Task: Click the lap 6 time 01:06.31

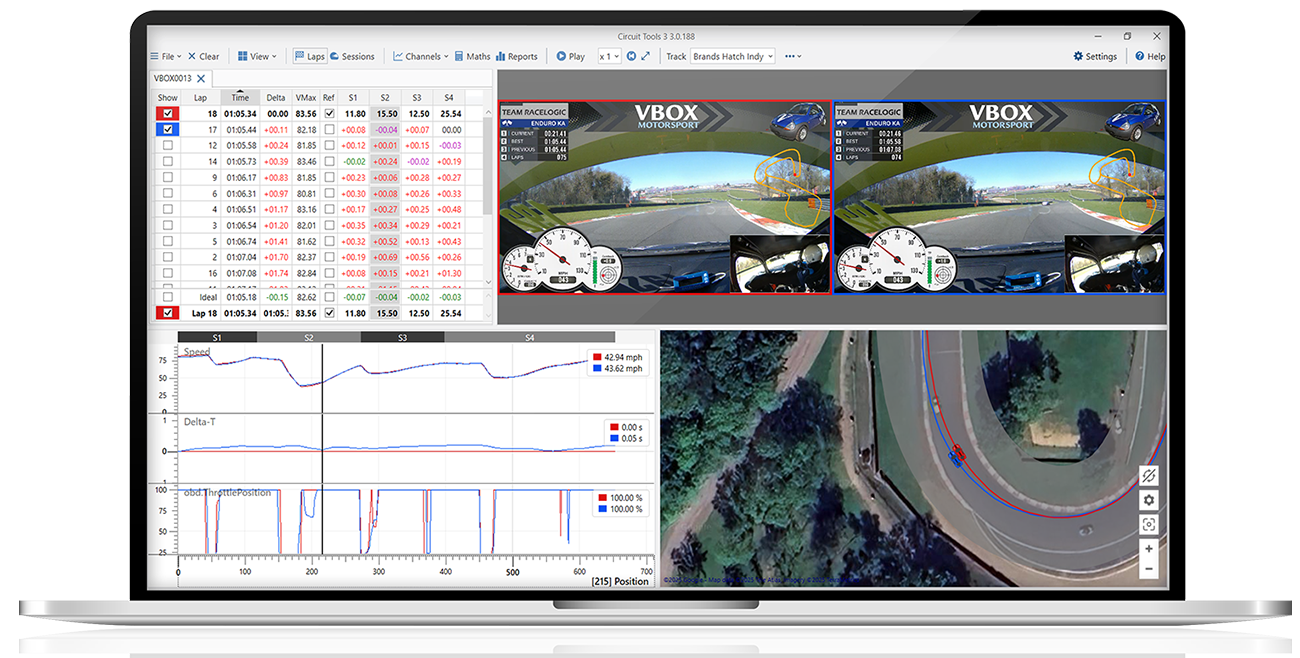Action: pyautogui.click(x=240, y=194)
